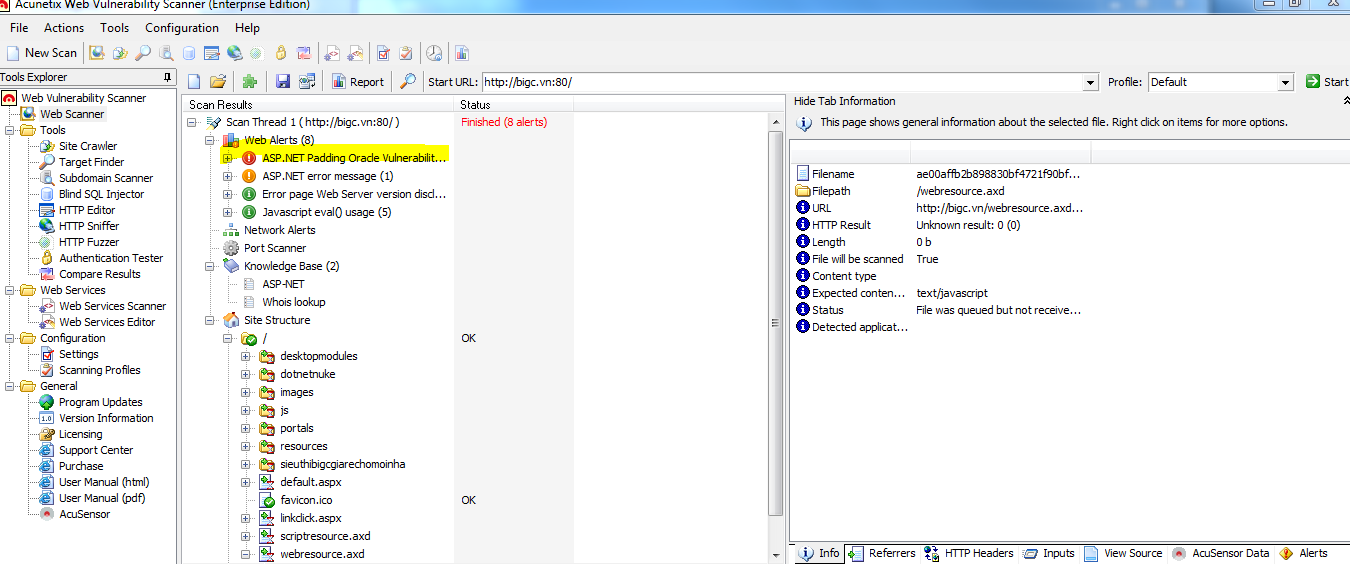Screen dimensions: 1350x564
Task: Click the blank new document icon beside Report
Action: [194, 82]
